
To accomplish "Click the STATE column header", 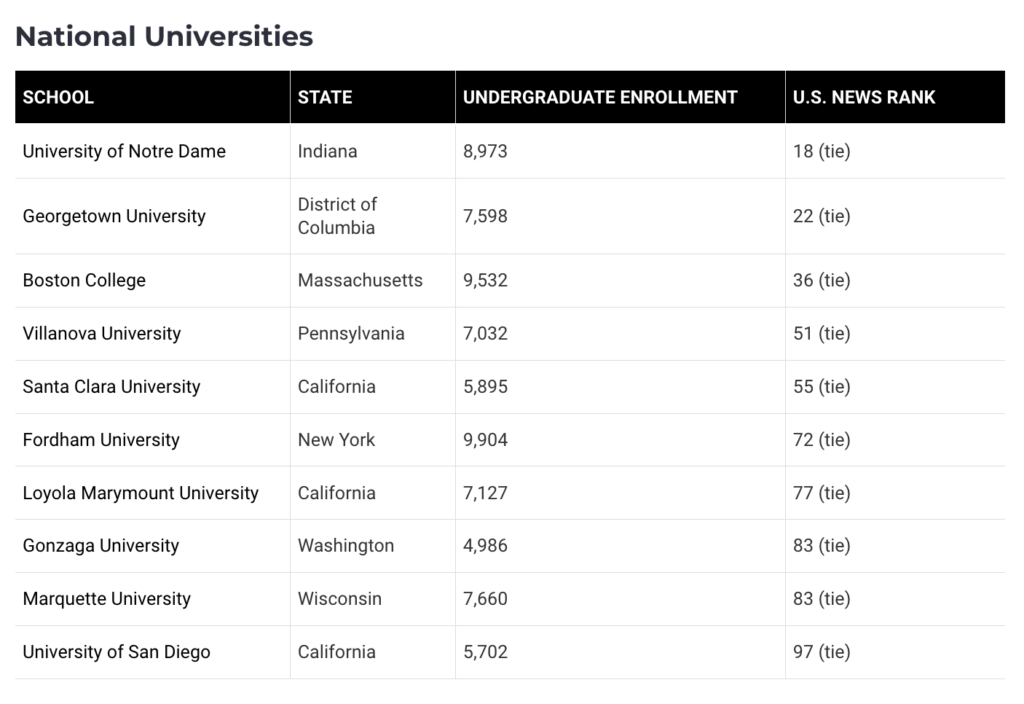I will [x=325, y=97].
